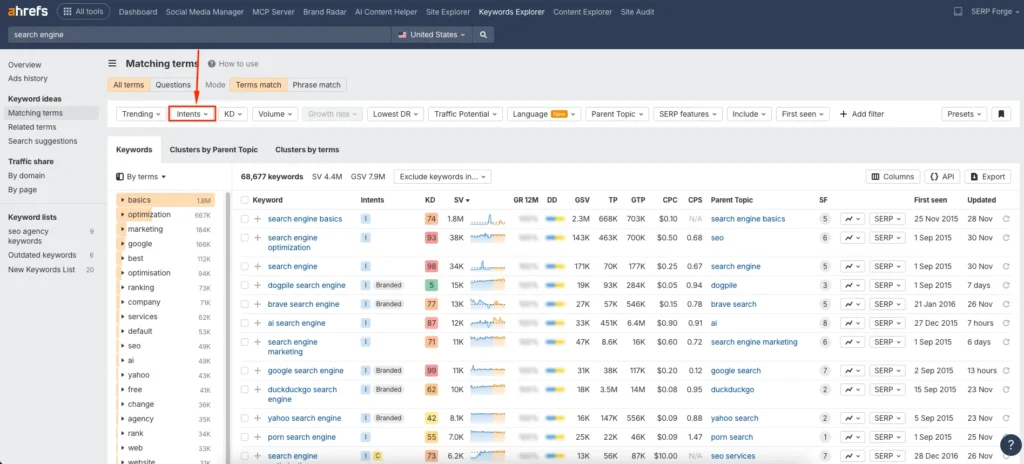The width and height of the screenshot is (1024, 464).
Task: Check the ai search engine row checkbox
Action: tap(244, 323)
